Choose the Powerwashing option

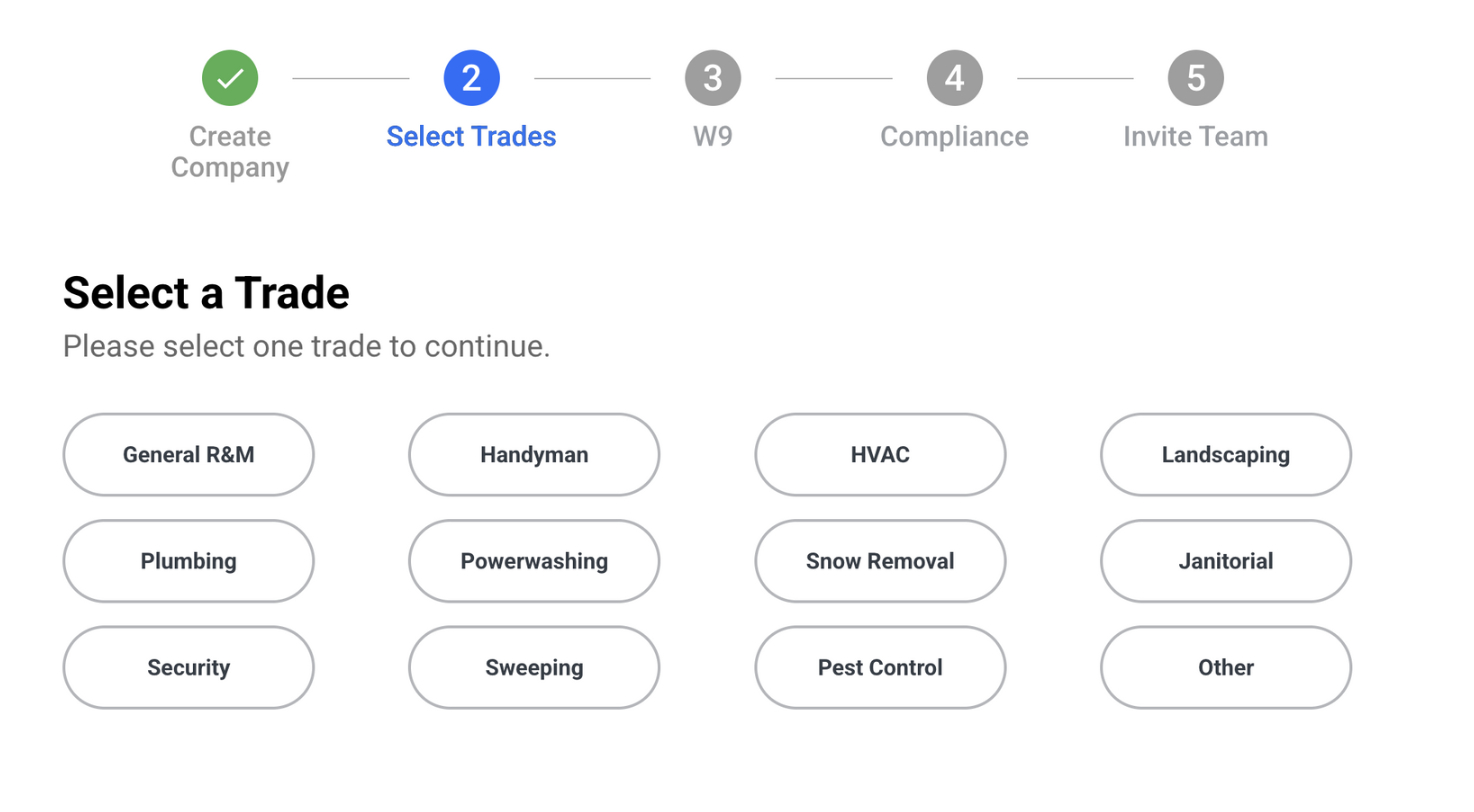click(x=533, y=561)
